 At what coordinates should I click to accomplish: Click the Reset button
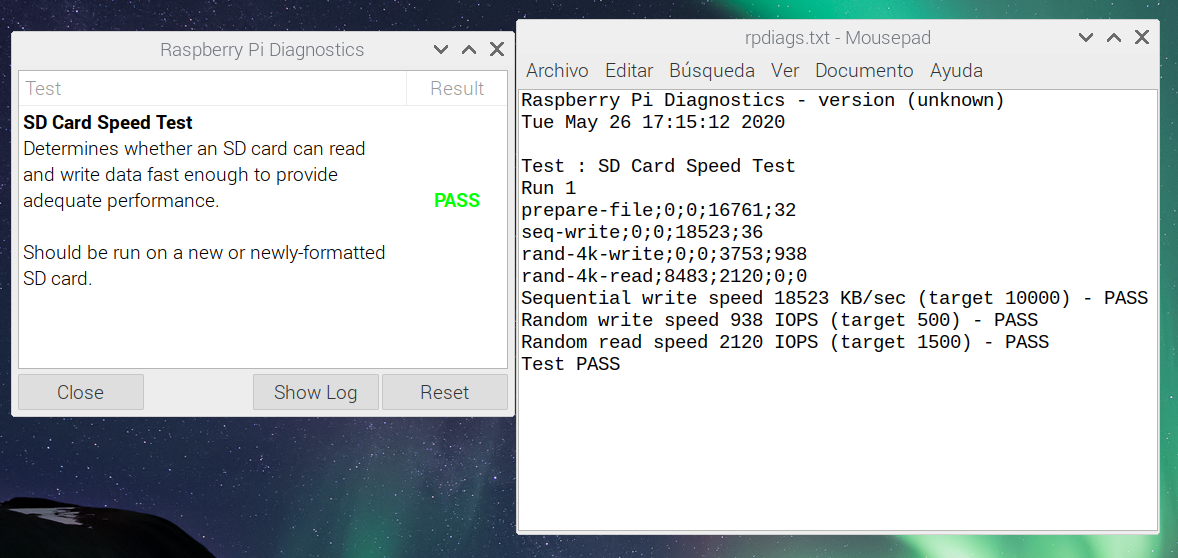445,392
